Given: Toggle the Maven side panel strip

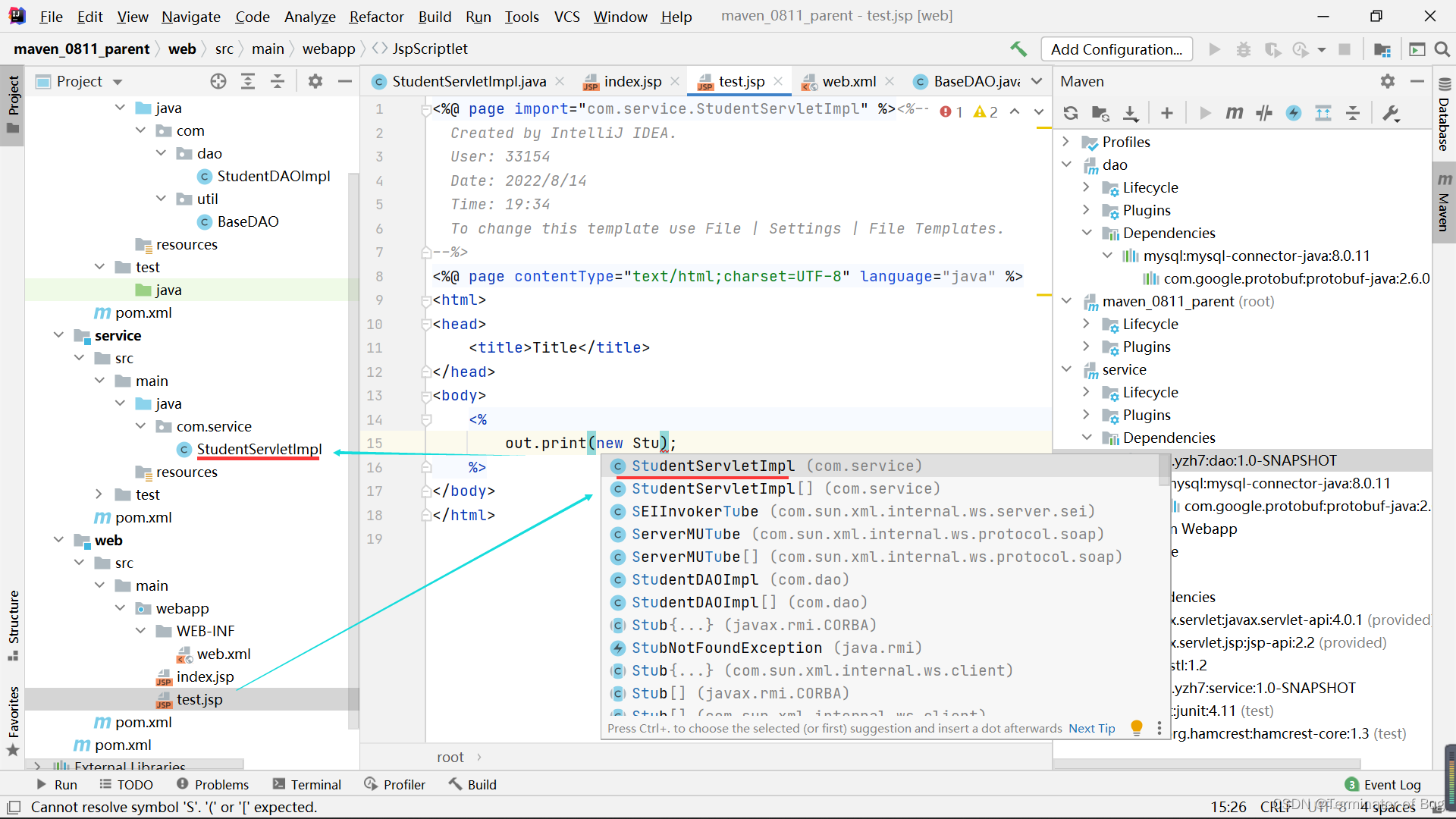Looking at the screenshot, I should (1444, 203).
